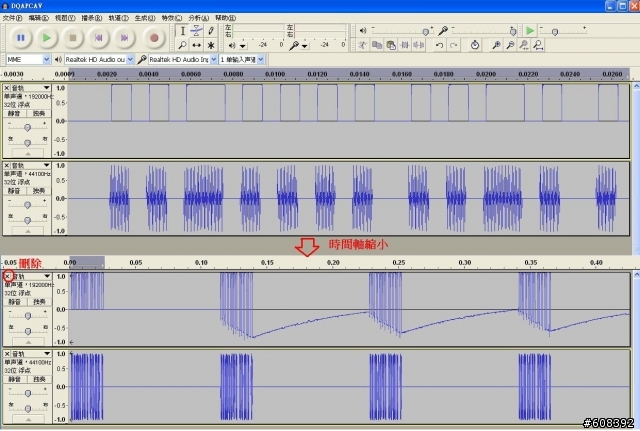640x431 pixels.
Task: Click the Silence audio icon
Action: [418, 45]
